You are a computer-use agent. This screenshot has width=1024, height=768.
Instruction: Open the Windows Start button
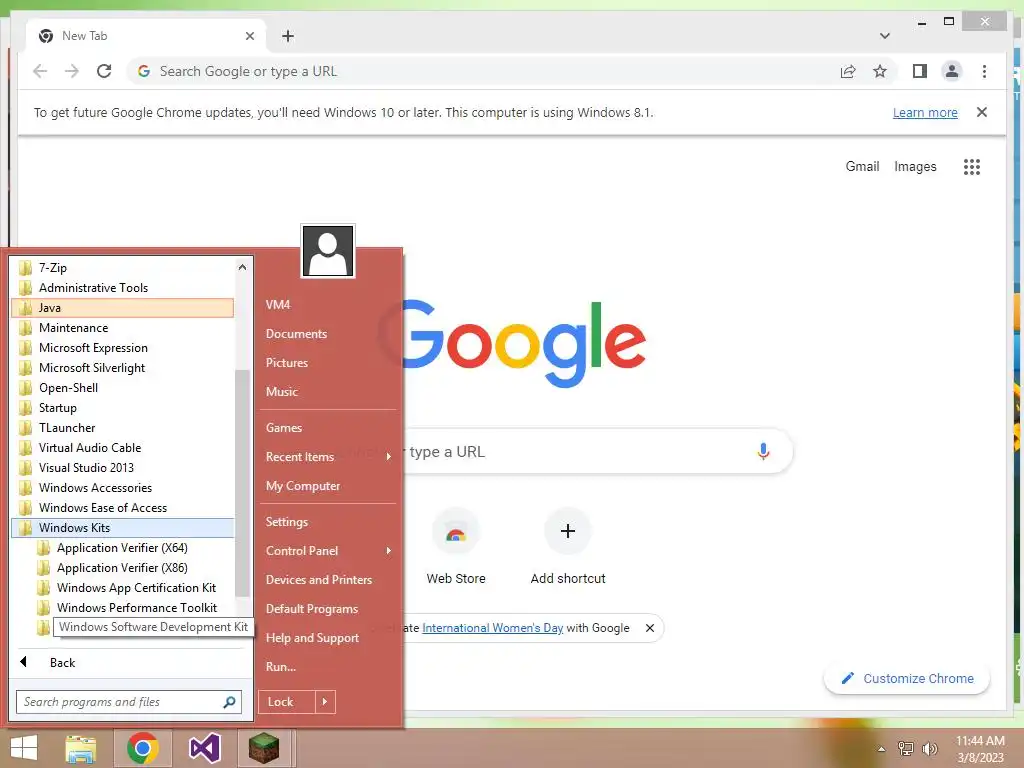(x=24, y=748)
